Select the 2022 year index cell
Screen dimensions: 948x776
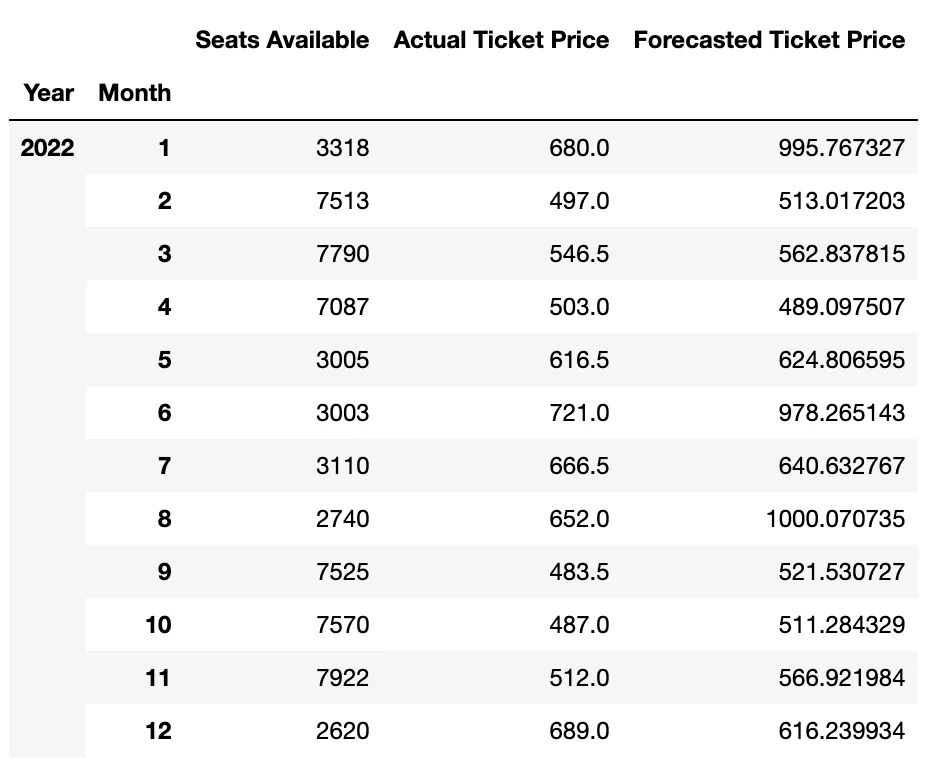coord(48,148)
